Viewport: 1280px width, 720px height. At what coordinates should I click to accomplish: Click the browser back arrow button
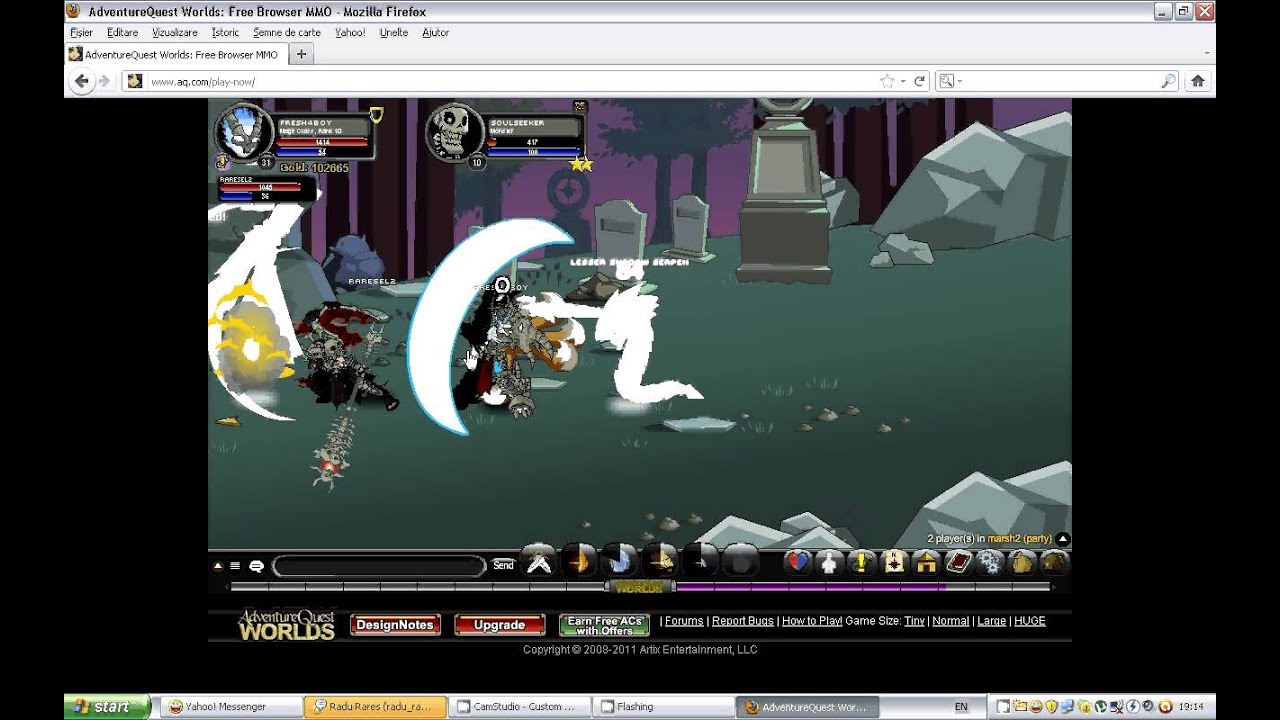(x=82, y=81)
